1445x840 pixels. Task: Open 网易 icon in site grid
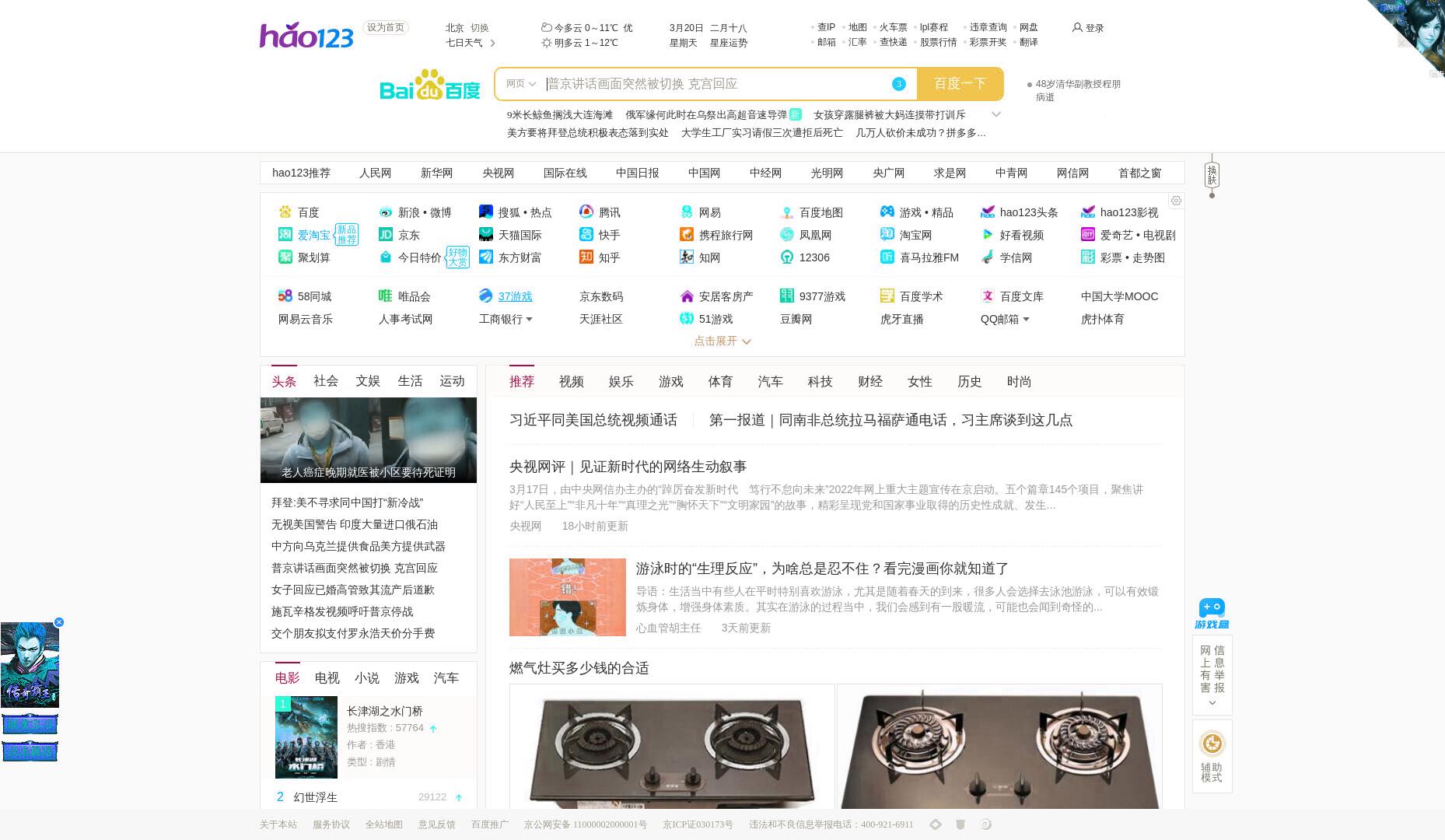[x=687, y=212]
